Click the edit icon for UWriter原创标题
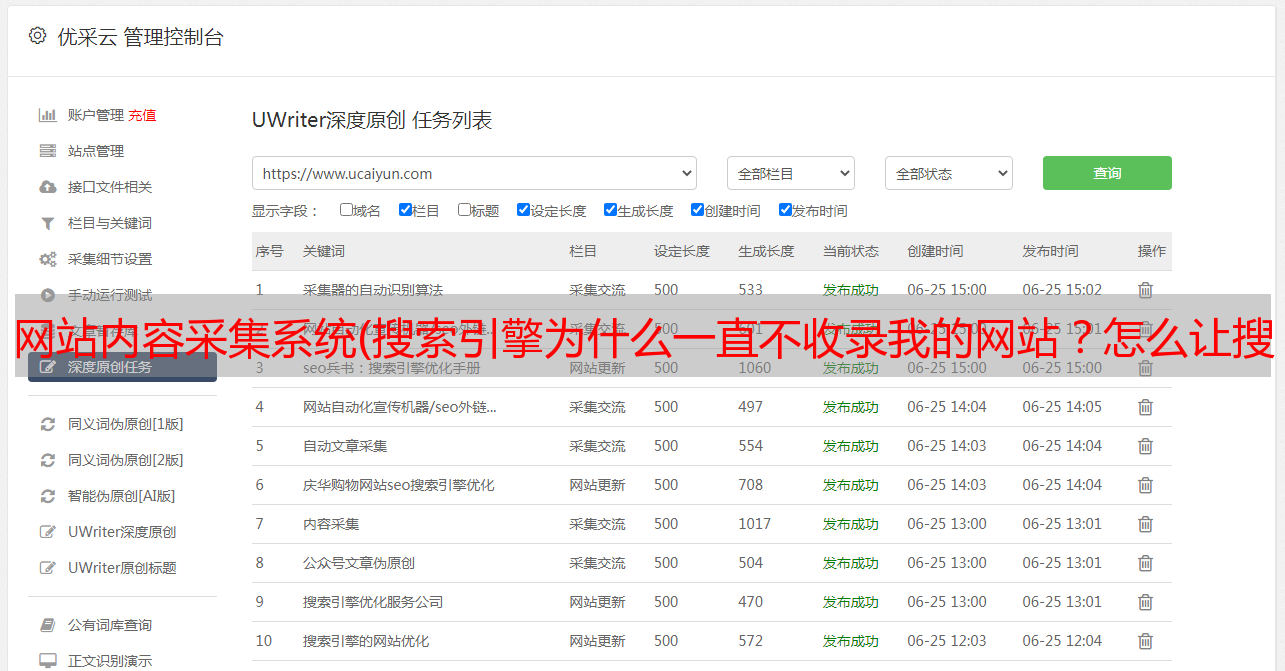 click(47, 568)
